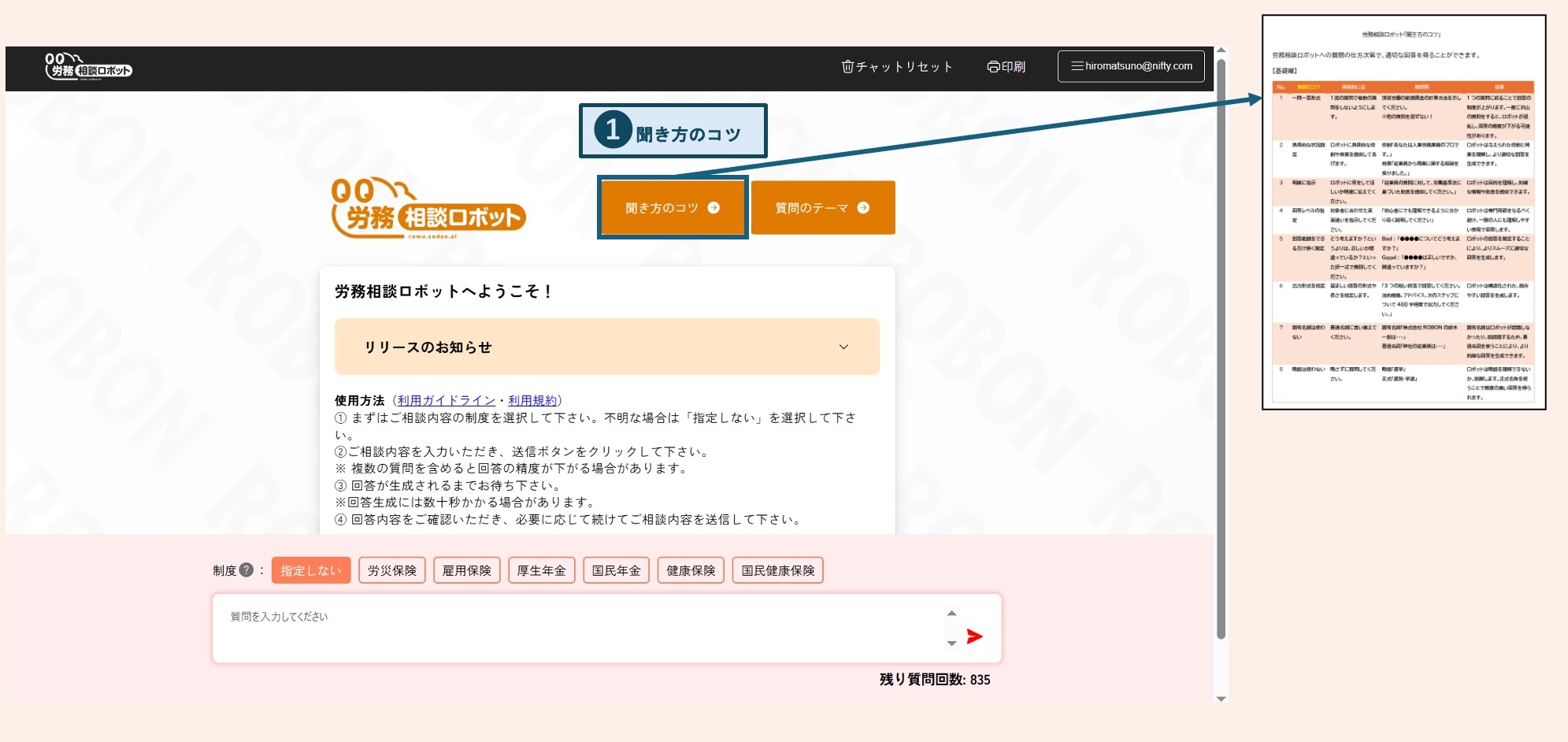Screen dimensions: 1568x742
Task: Click the 制度 help question mark icon
Action: pyautogui.click(x=247, y=569)
